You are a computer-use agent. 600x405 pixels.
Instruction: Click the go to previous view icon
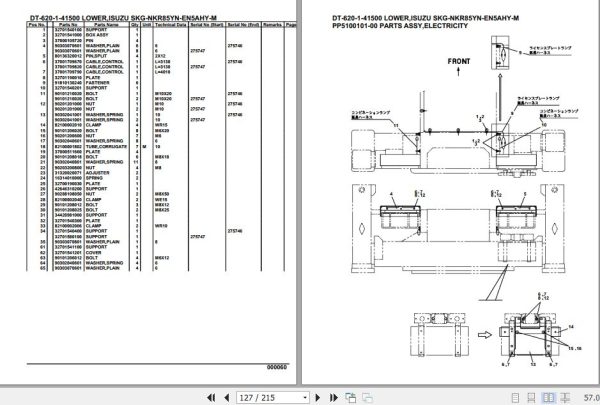point(351,398)
